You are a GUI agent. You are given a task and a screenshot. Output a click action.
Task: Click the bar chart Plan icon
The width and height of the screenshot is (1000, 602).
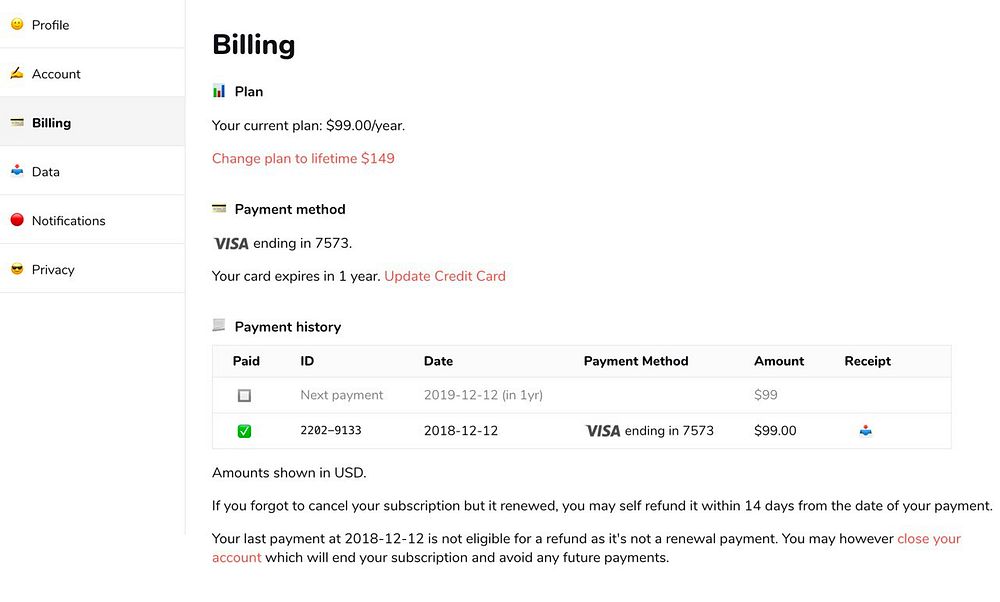[219, 91]
